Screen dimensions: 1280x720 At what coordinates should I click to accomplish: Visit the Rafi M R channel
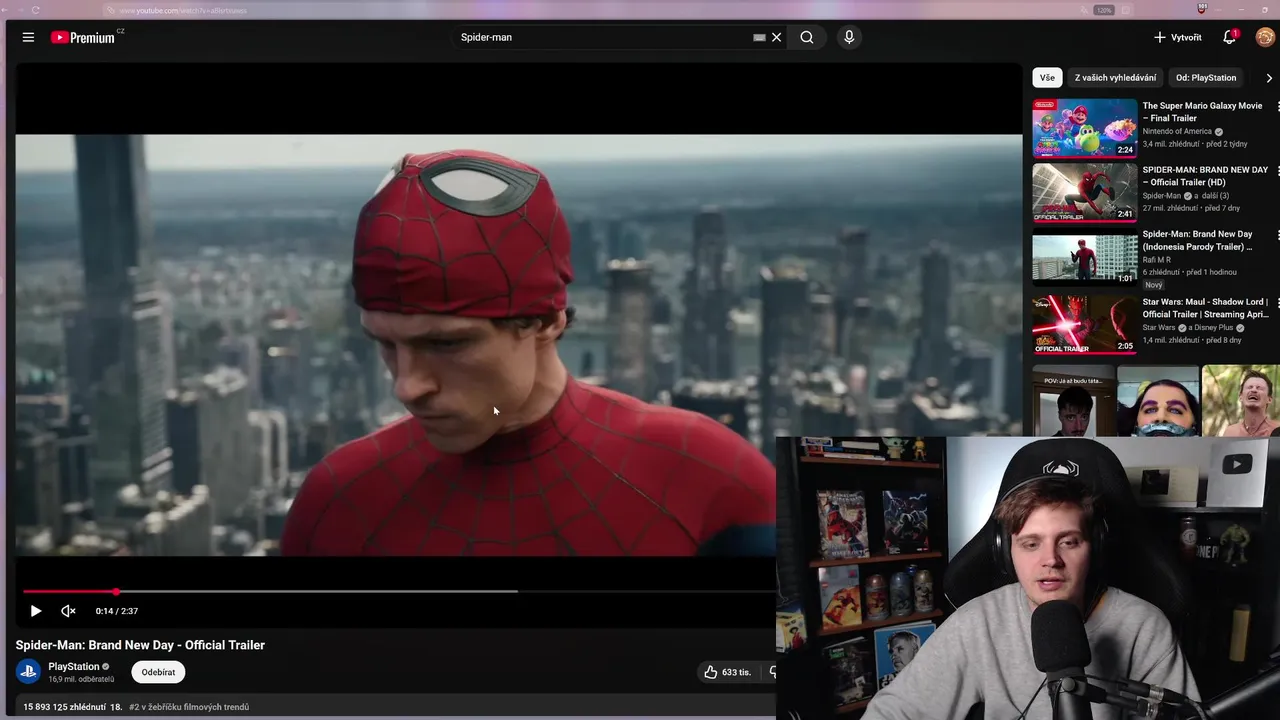point(1157,260)
